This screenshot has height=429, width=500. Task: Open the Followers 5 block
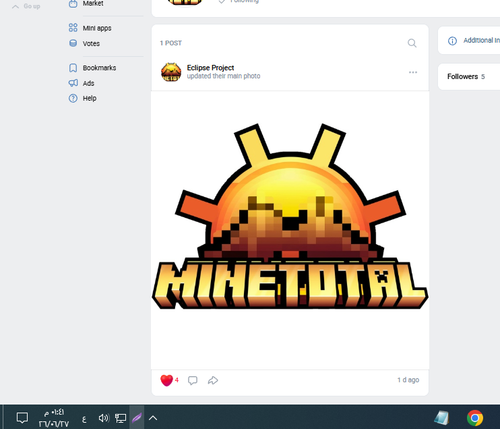[x=469, y=77]
